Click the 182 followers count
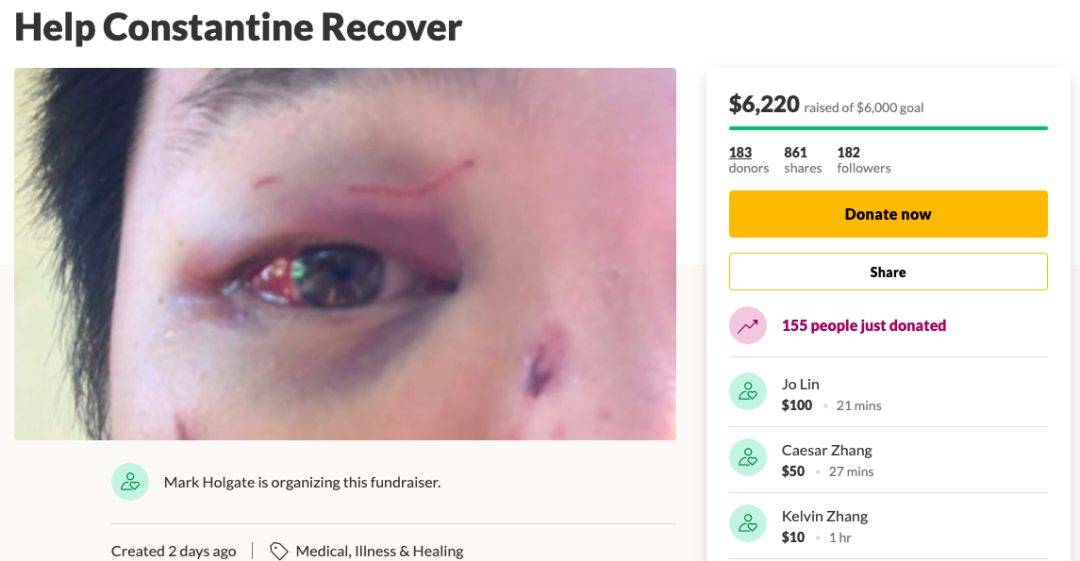 click(x=849, y=153)
